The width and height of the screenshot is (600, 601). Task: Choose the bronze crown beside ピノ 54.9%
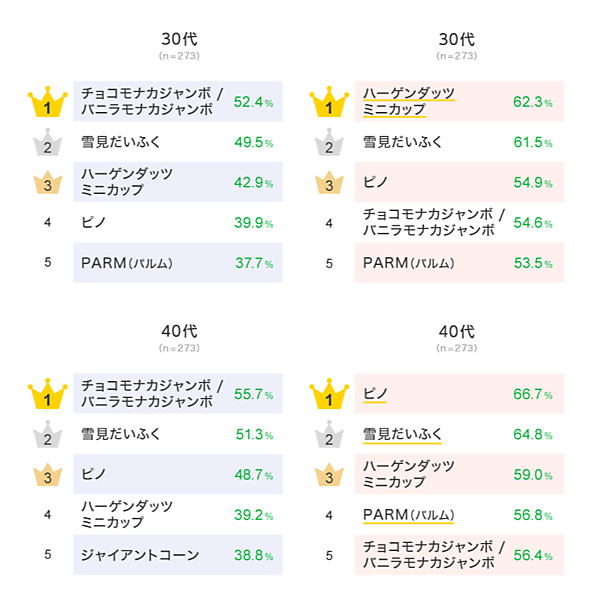click(x=328, y=183)
